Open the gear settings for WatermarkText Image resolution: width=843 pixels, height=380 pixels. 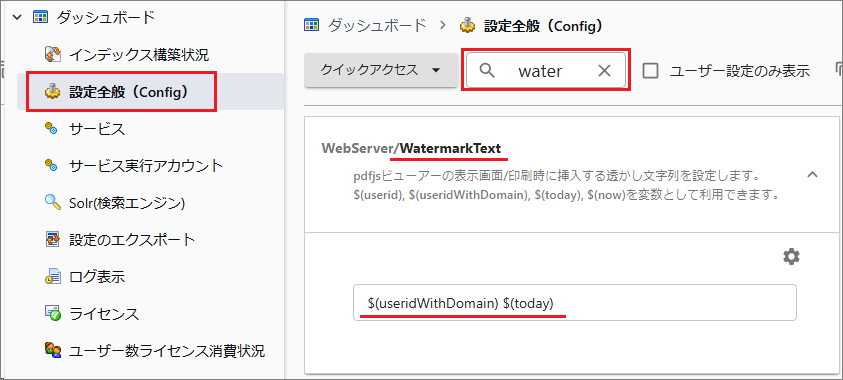pyautogui.click(x=791, y=257)
